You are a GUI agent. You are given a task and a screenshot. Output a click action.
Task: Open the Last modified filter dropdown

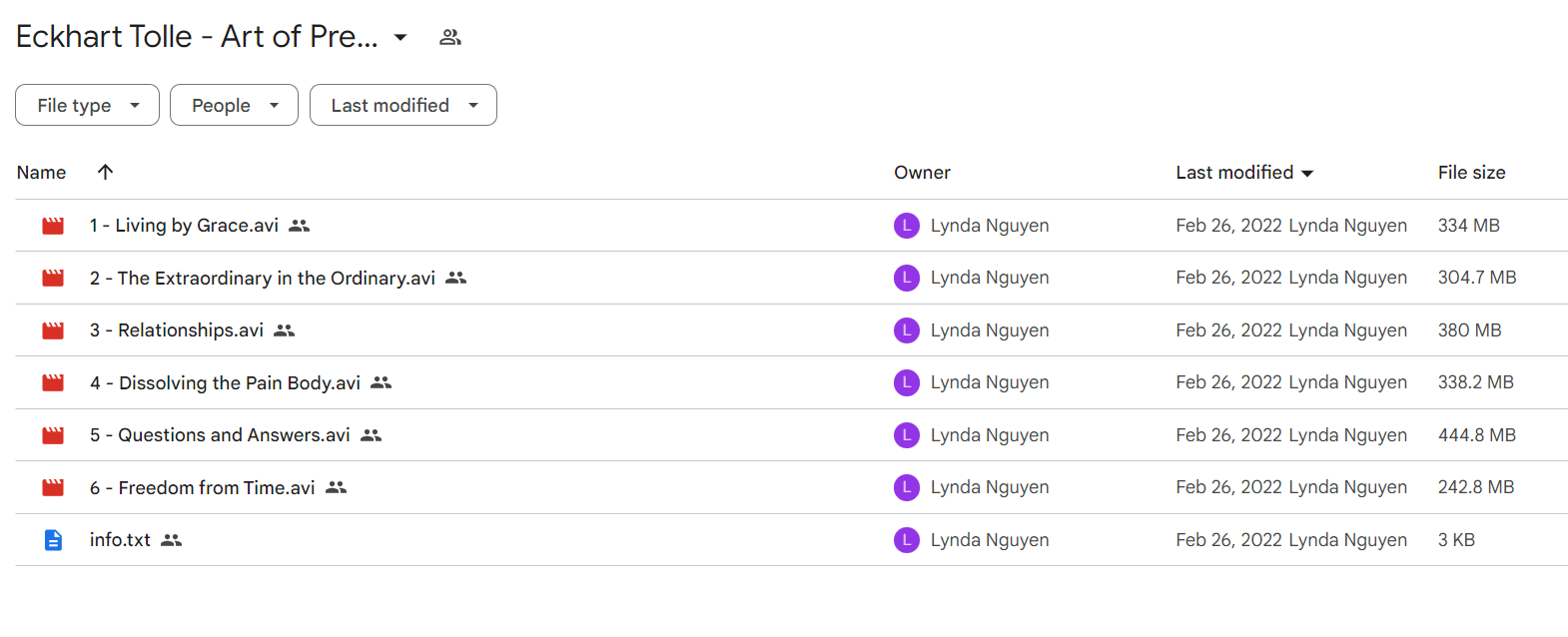coord(402,105)
